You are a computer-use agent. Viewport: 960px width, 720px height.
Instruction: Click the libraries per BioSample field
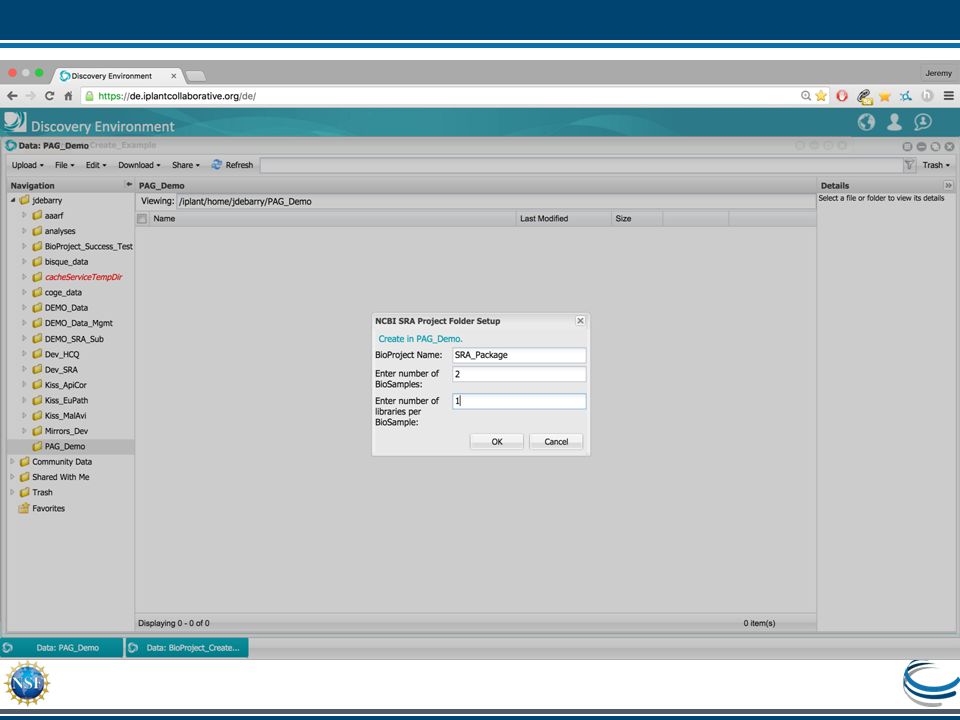tap(519, 401)
